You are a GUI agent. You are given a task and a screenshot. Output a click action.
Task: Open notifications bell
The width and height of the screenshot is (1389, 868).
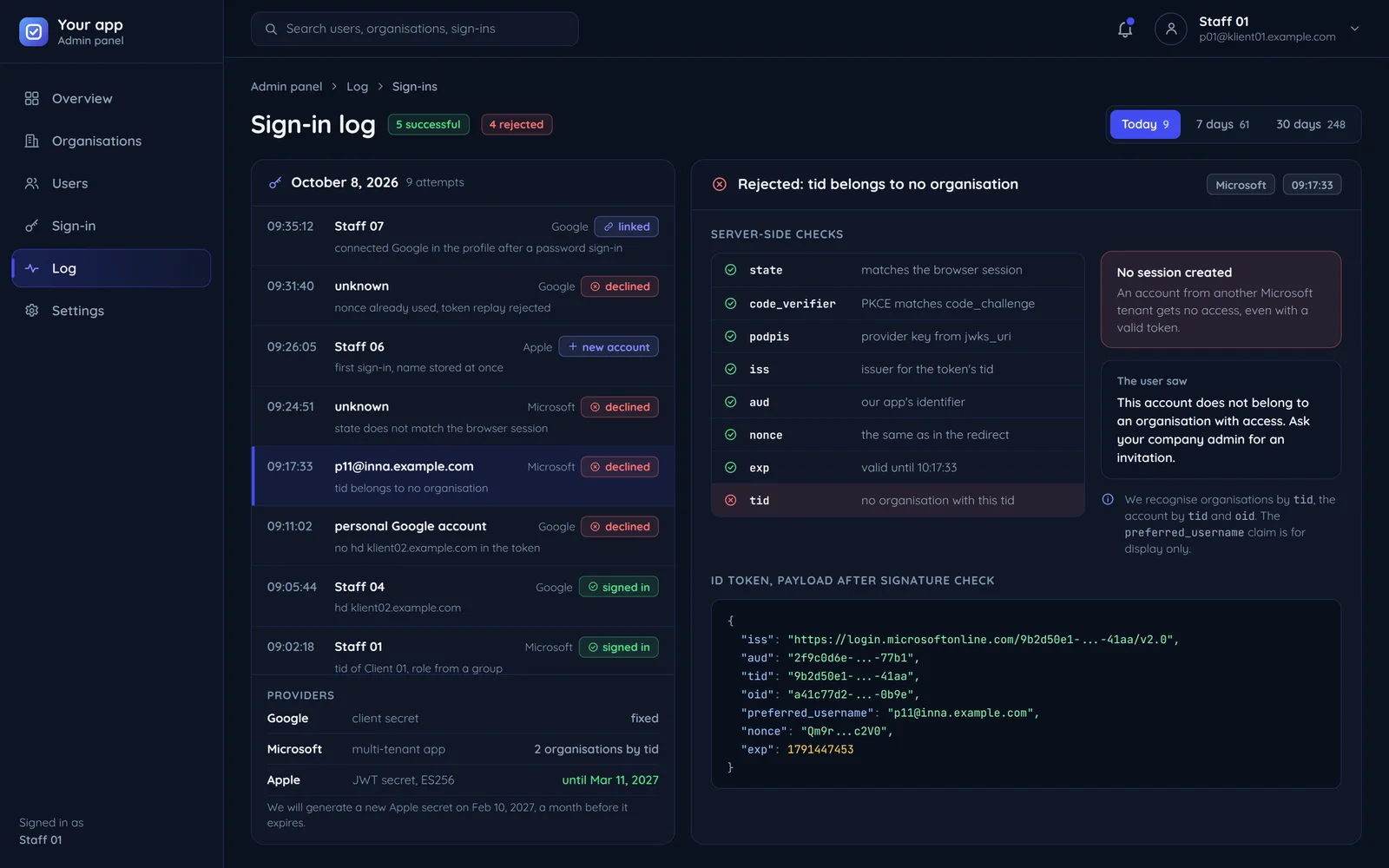tap(1125, 29)
